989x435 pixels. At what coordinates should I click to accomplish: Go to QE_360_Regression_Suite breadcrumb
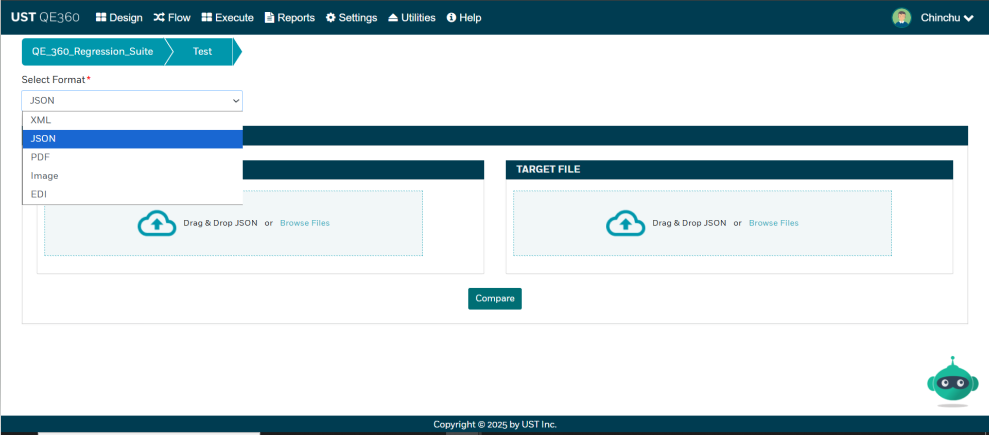point(92,51)
